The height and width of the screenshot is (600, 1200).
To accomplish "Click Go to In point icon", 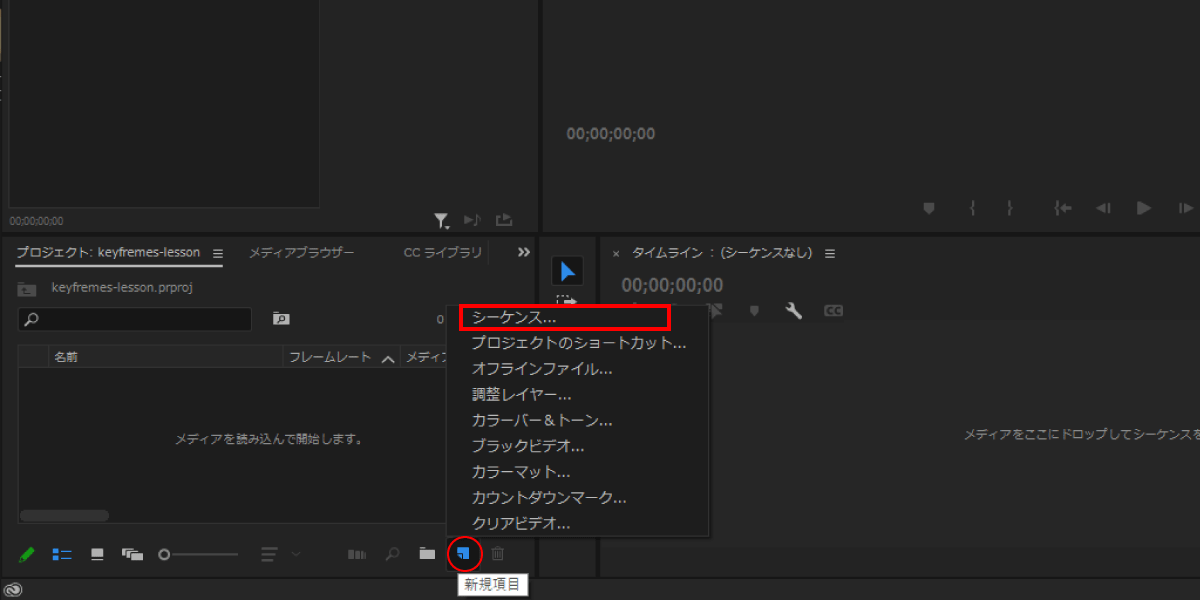I will point(1063,208).
